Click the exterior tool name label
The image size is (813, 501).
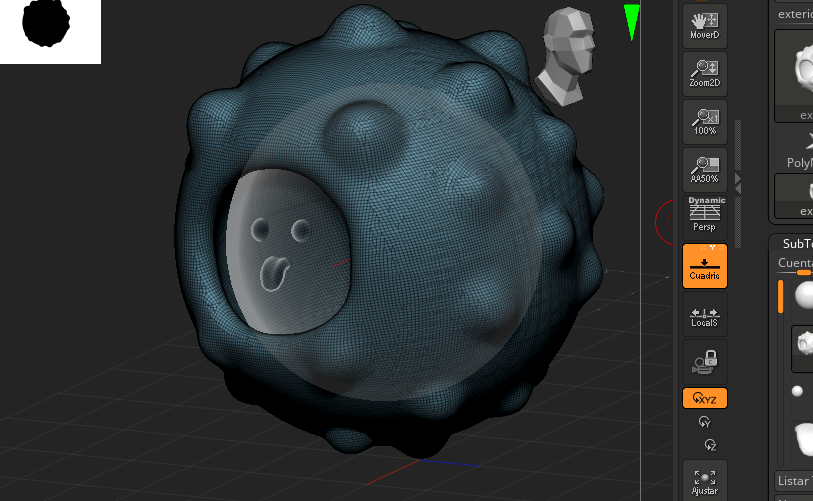795,15
